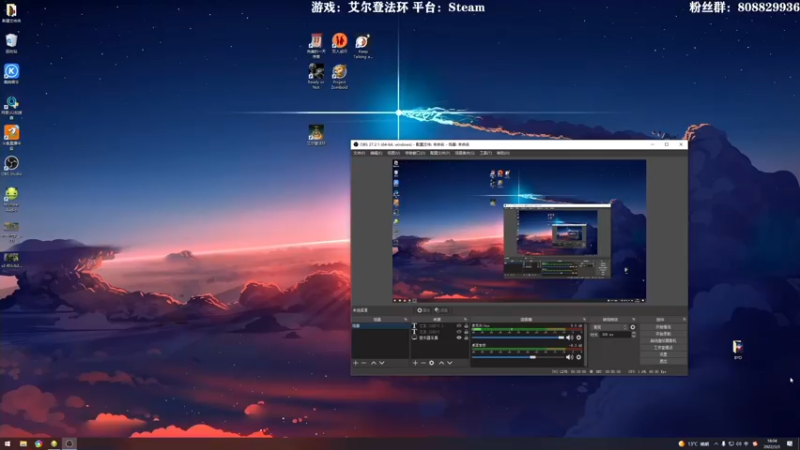The width and height of the screenshot is (800, 450).
Task: Open the Profile (配置文件) menu in OBS
Action: (x=439, y=153)
